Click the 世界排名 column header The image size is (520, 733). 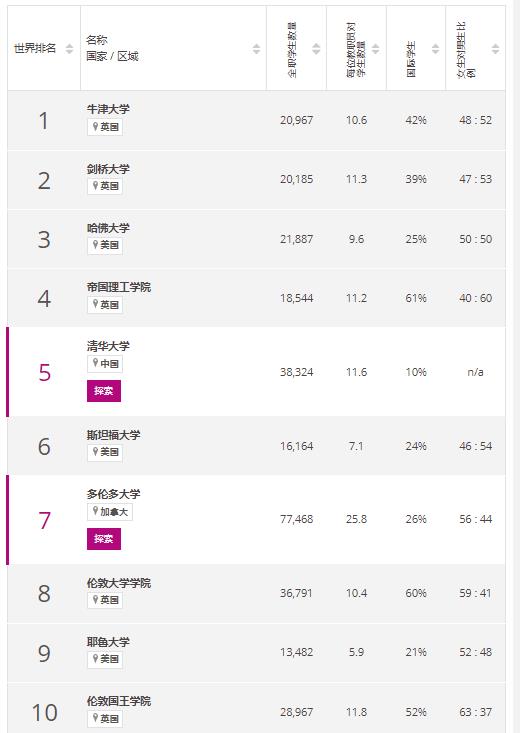(35, 48)
